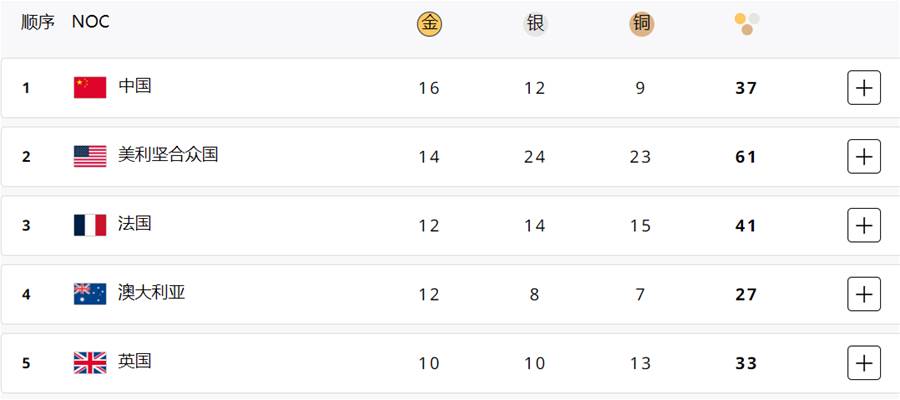Viewport: 900px width, 400px height.
Task: Click the gold medal column icon
Action: click(429, 24)
